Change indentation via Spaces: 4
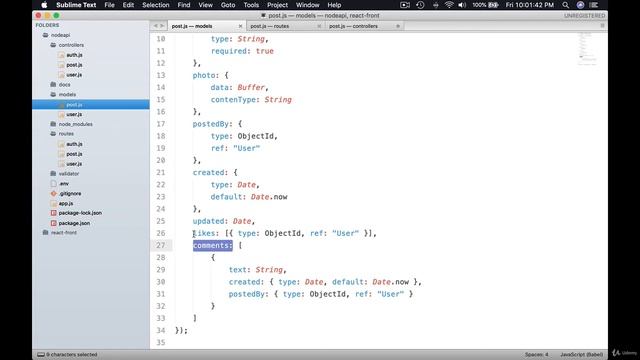 (536, 355)
